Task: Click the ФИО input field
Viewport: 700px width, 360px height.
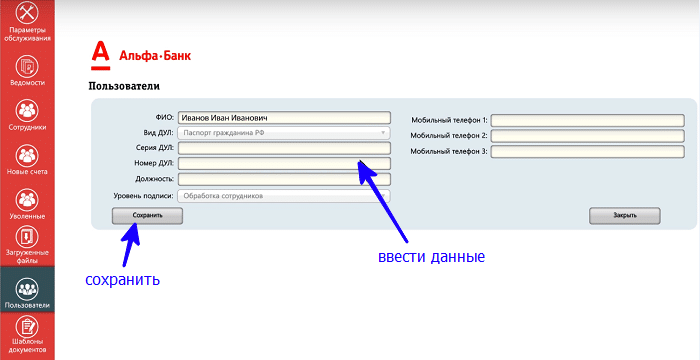Action: [284, 117]
